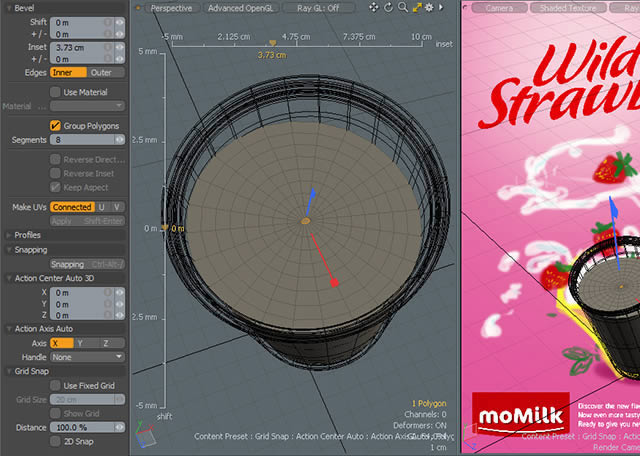Open the Shaded Texture menu in right viewport
This screenshot has height=456, width=640.
tap(568, 8)
